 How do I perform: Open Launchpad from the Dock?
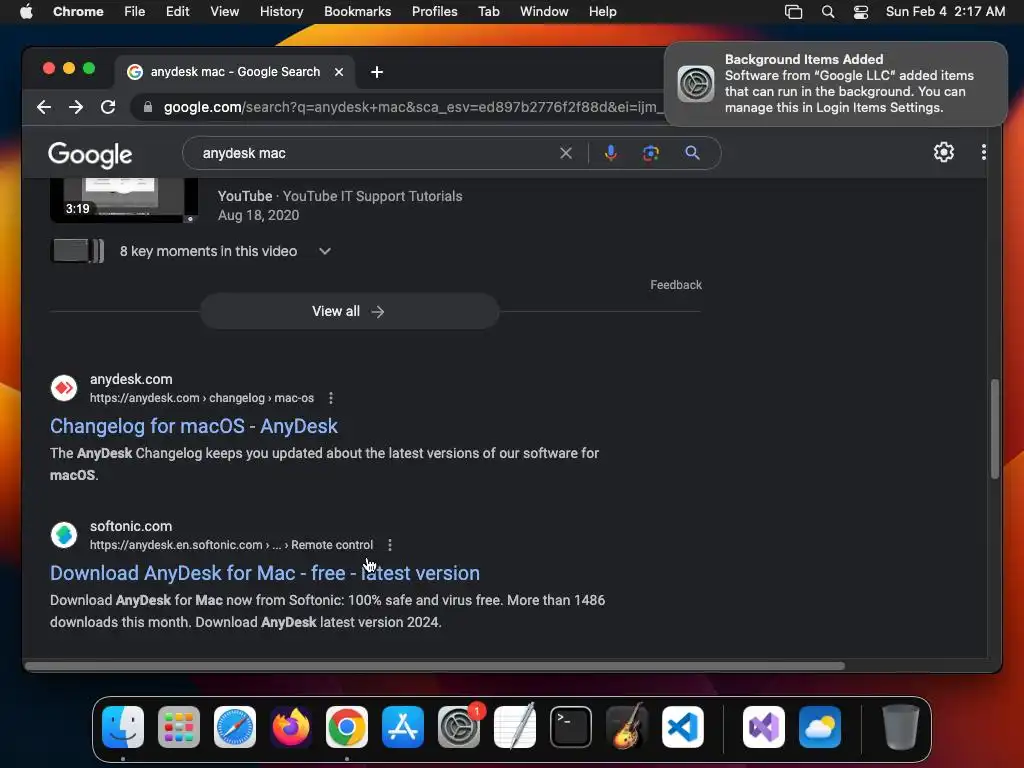[x=179, y=727]
